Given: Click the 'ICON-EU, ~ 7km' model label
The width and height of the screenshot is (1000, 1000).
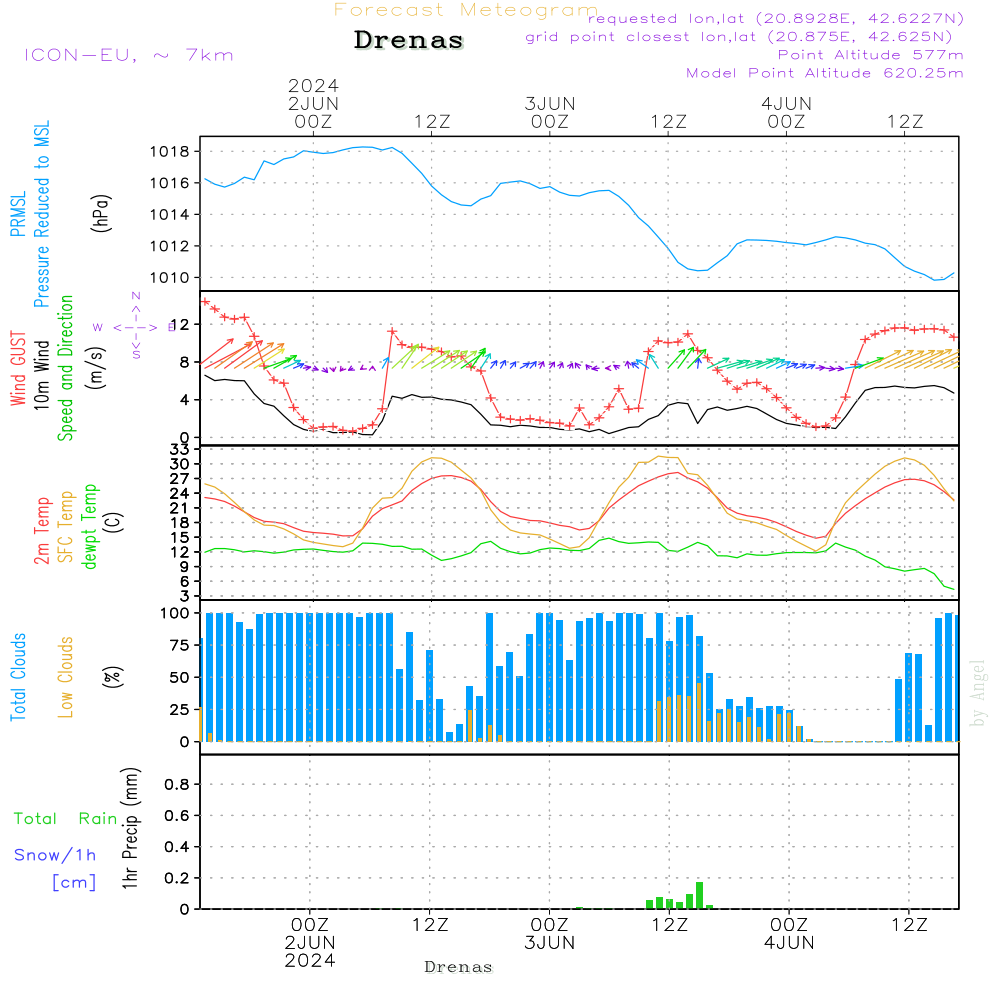Looking at the screenshot, I should pyautogui.click(x=129, y=55).
